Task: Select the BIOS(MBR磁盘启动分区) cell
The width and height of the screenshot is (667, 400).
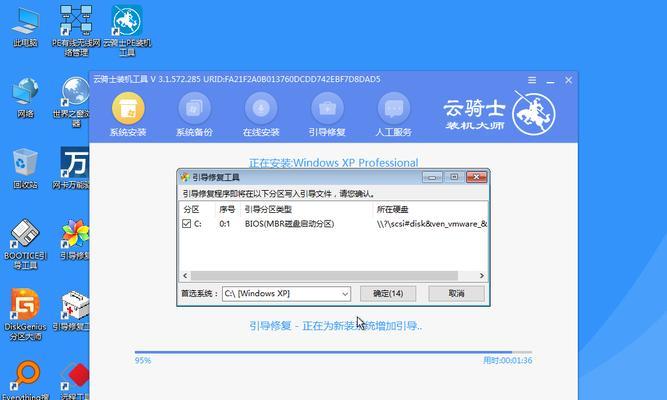Action: click(289, 224)
